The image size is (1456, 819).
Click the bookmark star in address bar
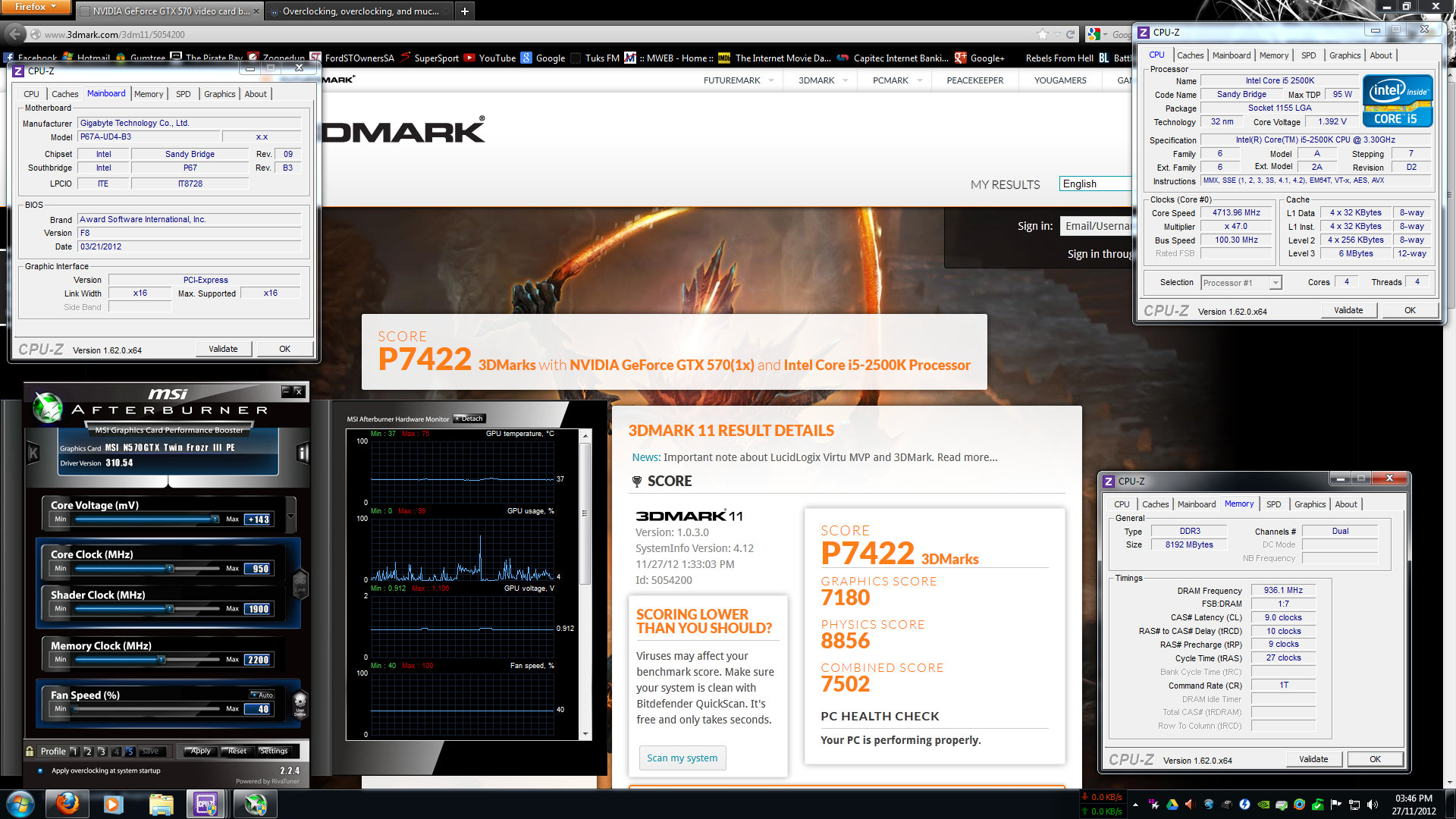pos(1043,34)
